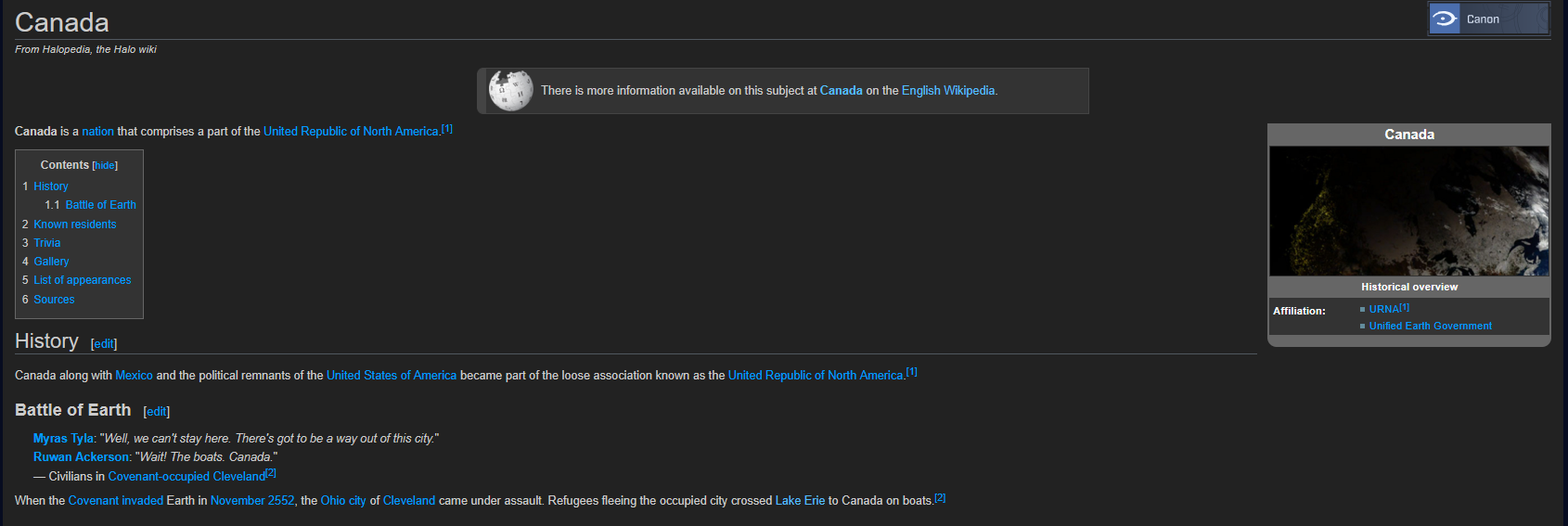1568x526 pixels.
Task: Edit the Battle of Earth section
Action: point(157,412)
